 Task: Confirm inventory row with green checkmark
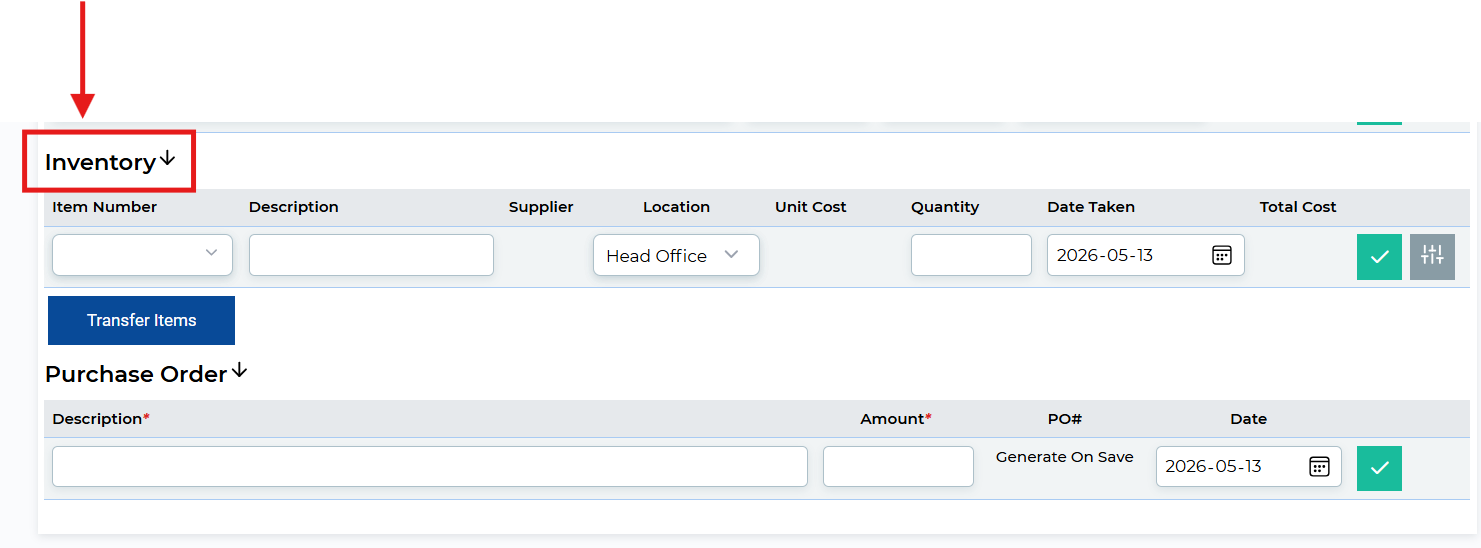click(x=1379, y=257)
